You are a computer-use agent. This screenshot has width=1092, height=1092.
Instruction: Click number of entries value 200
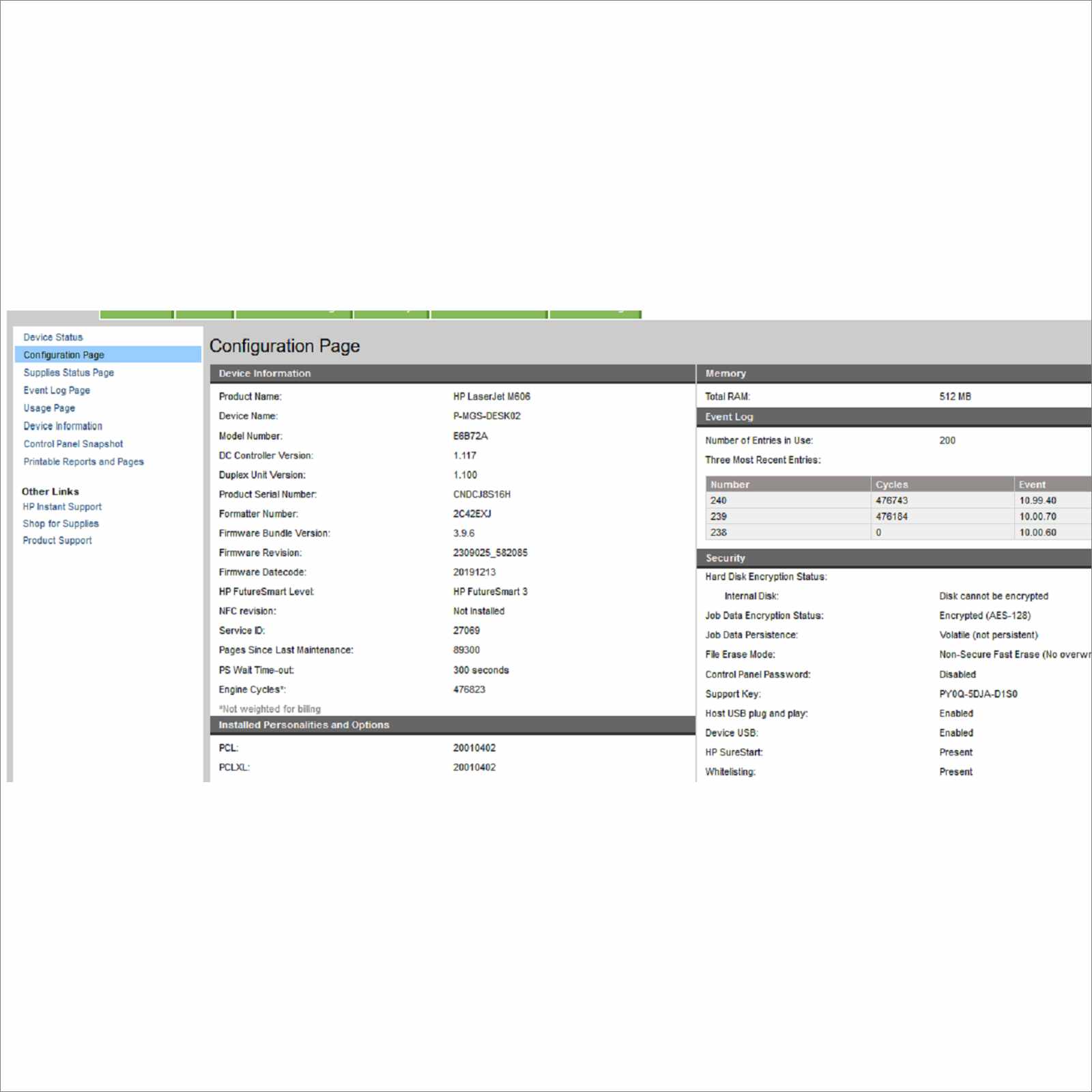click(947, 440)
